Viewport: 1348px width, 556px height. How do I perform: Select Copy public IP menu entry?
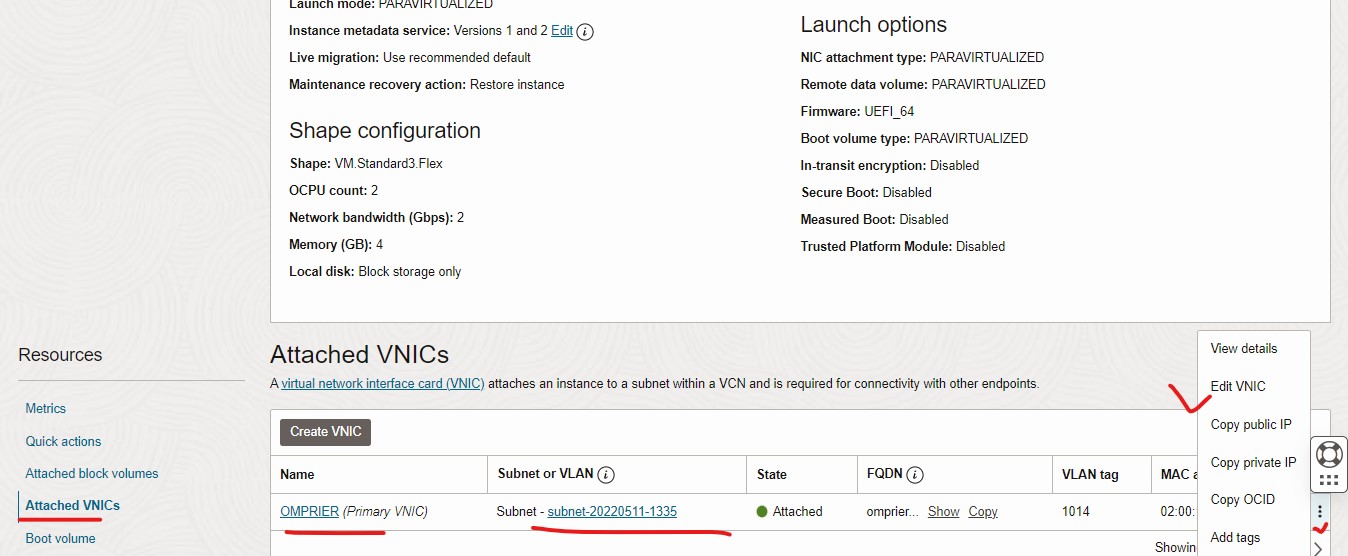point(1250,425)
